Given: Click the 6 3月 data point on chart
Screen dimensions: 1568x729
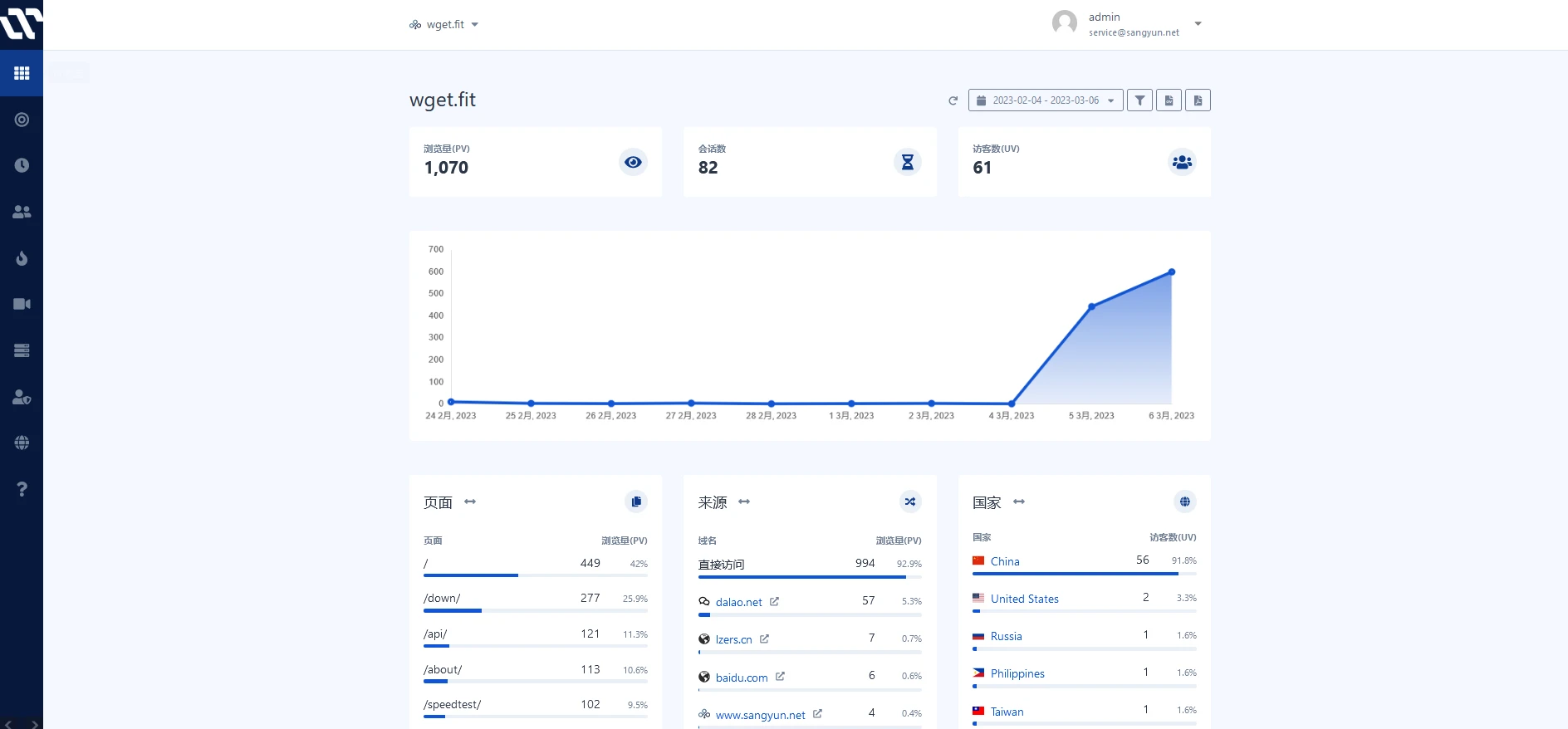Looking at the screenshot, I should click(x=1171, y=272).
